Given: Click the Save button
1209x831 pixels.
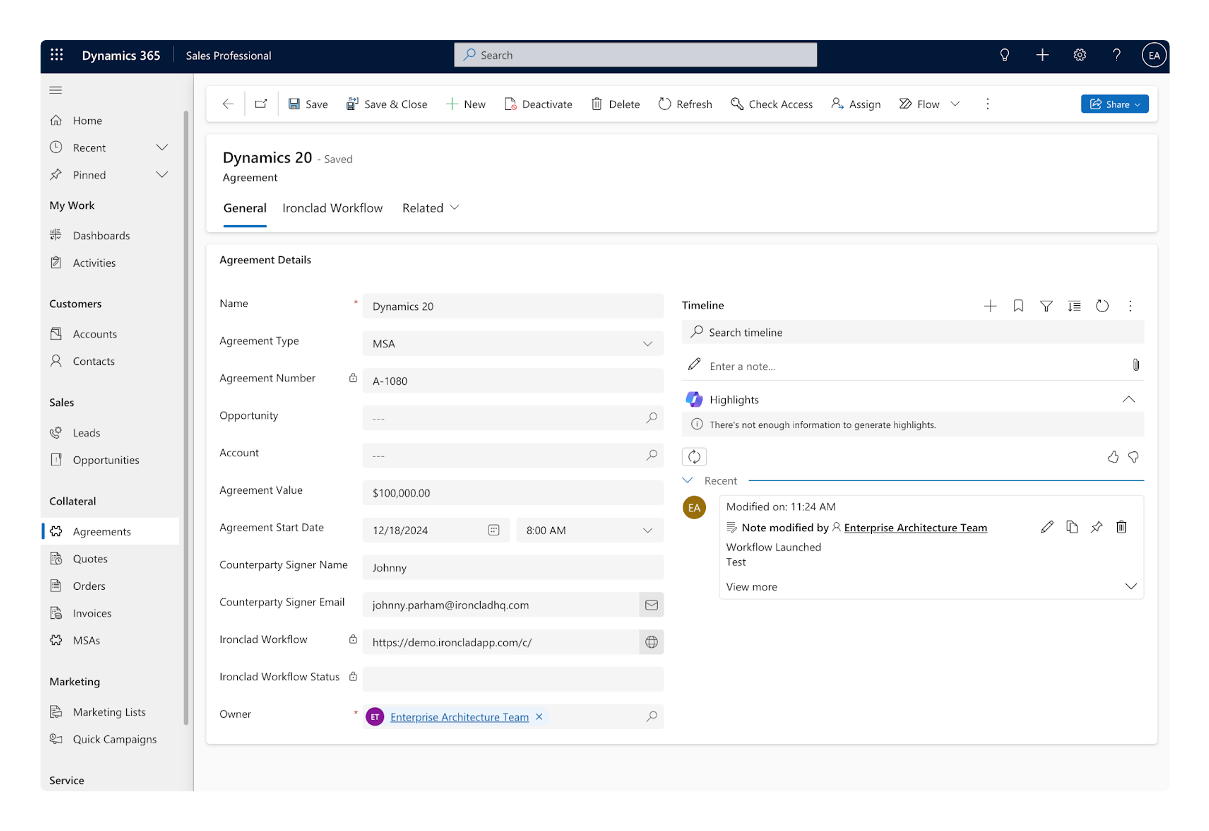Looking at the screenshot, I should pos(308,104).
